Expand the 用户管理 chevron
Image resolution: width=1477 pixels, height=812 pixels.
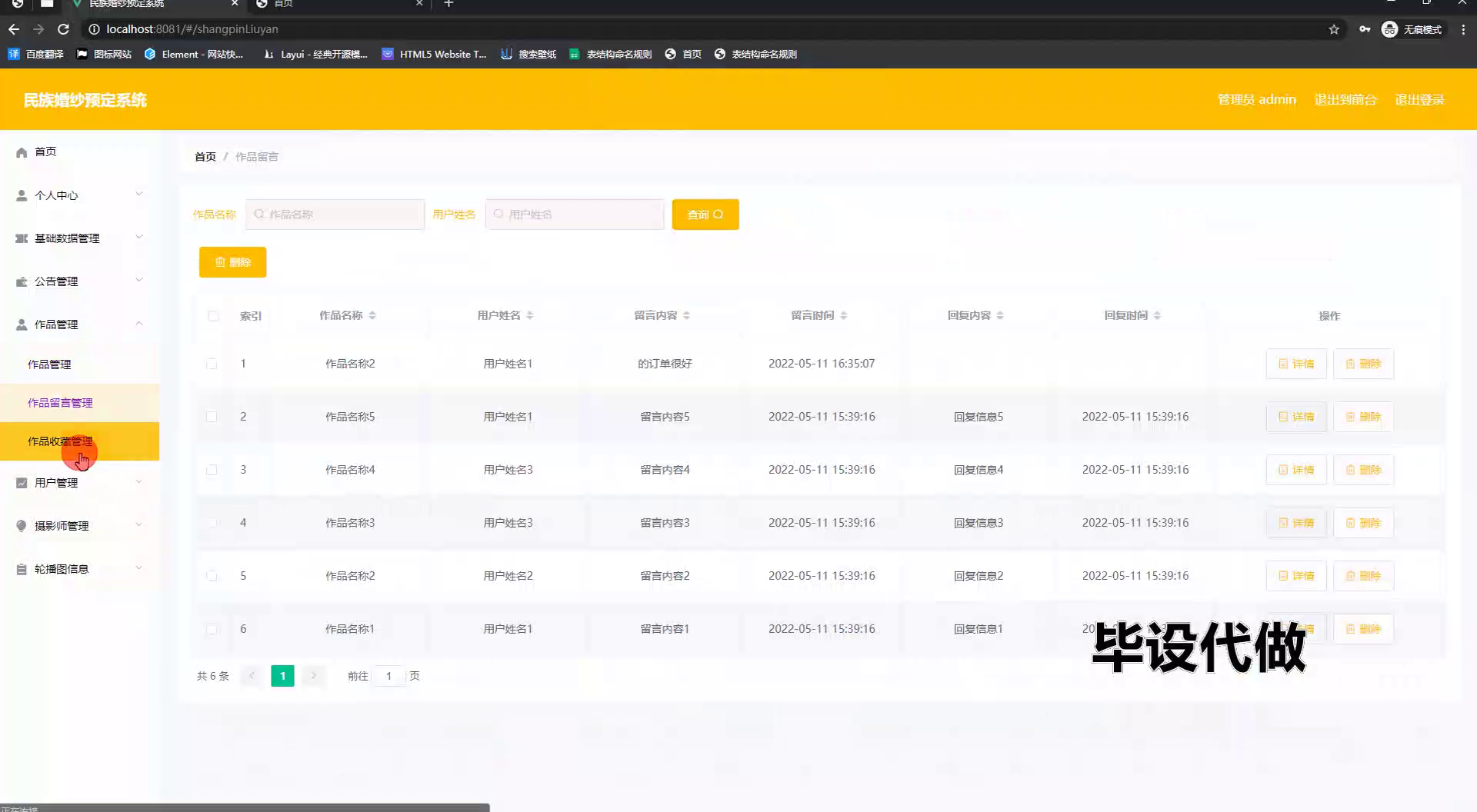tap(139, 482)
